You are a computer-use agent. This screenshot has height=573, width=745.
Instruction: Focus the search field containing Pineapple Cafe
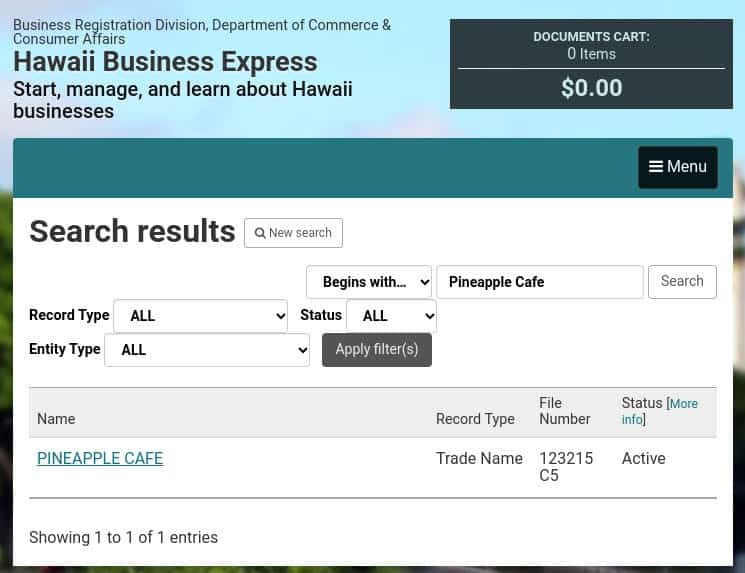click(539, 282)
